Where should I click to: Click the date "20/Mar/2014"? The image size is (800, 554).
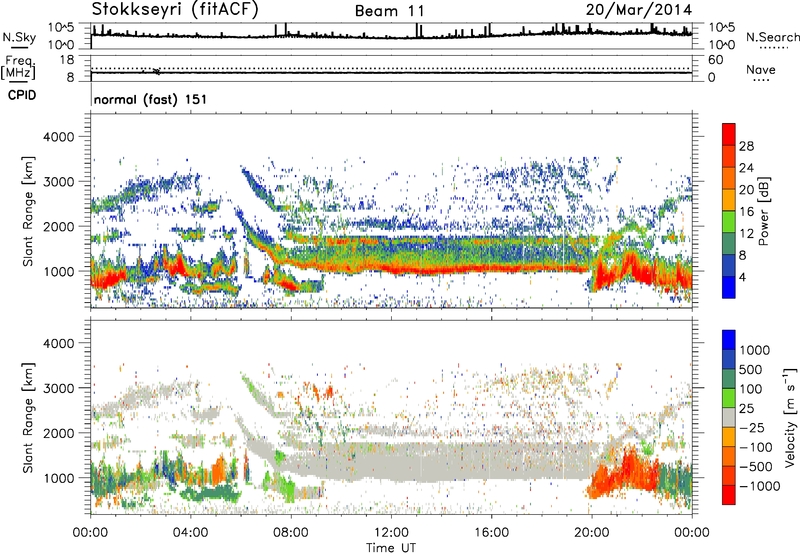[639, 9]
